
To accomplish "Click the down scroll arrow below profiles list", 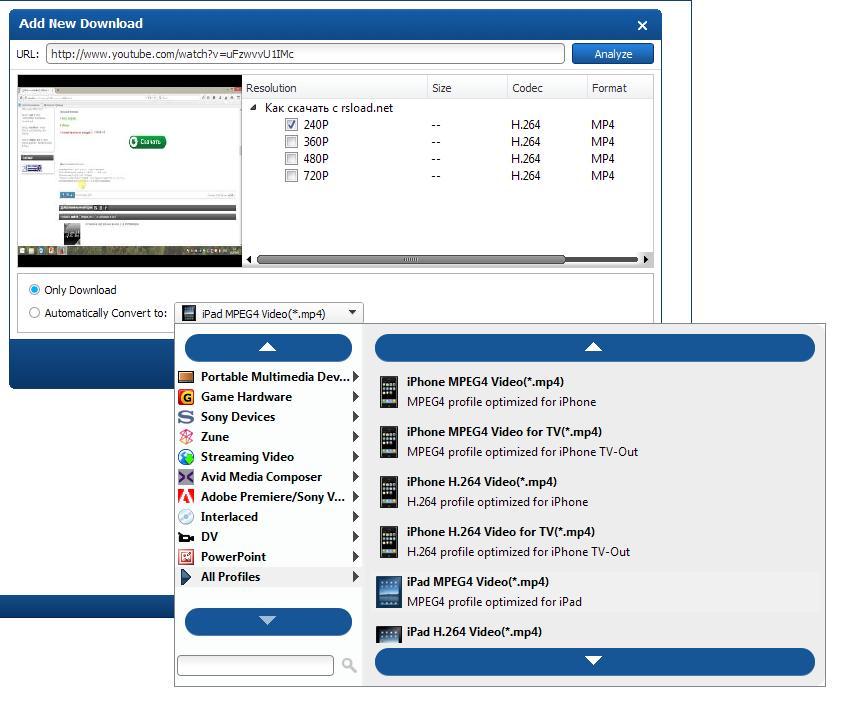I will (x=595, y=661).
